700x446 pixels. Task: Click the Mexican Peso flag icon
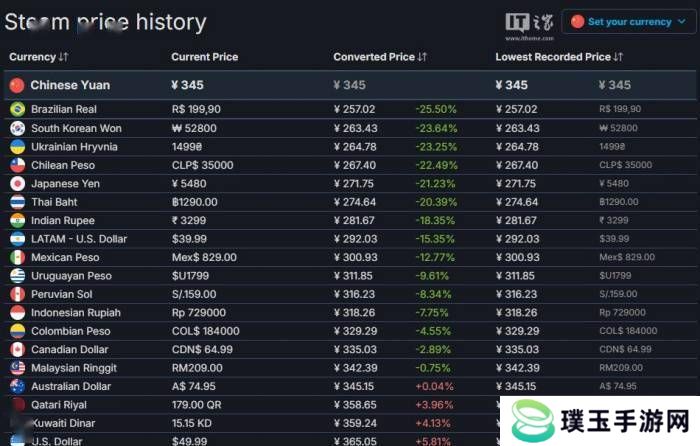(x=17, y=258)
